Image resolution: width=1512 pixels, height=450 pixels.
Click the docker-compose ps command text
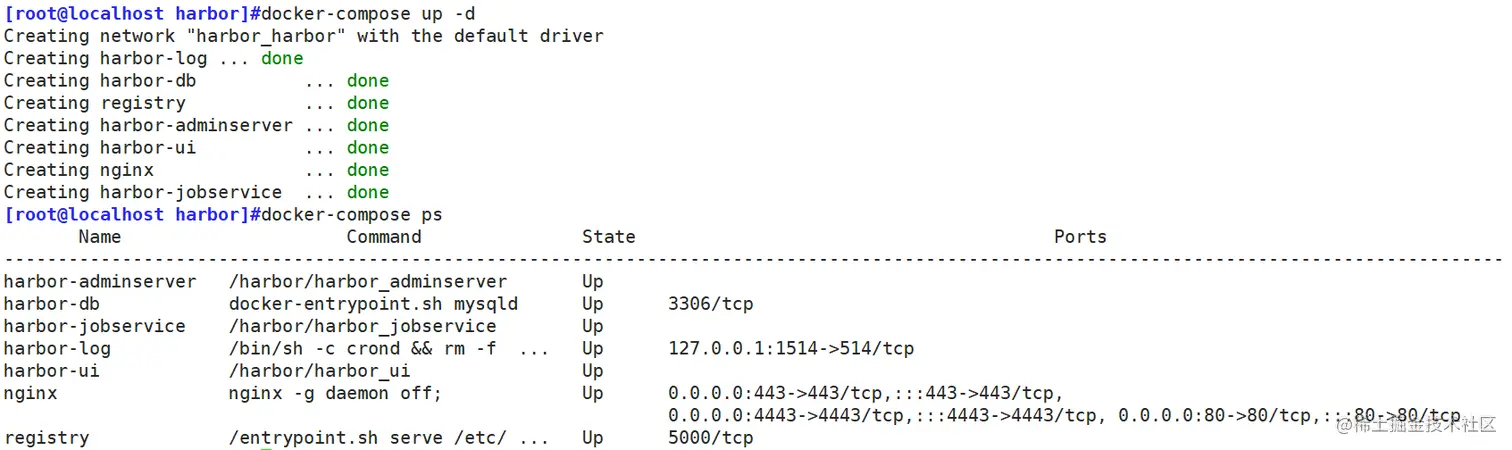coord(352,215)
